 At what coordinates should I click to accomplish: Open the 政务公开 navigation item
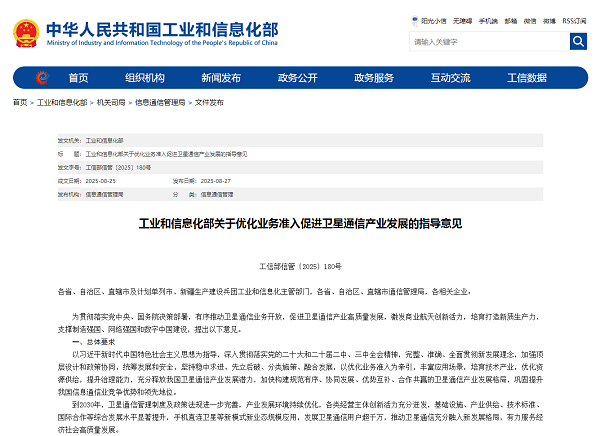(x=298, y=78)
